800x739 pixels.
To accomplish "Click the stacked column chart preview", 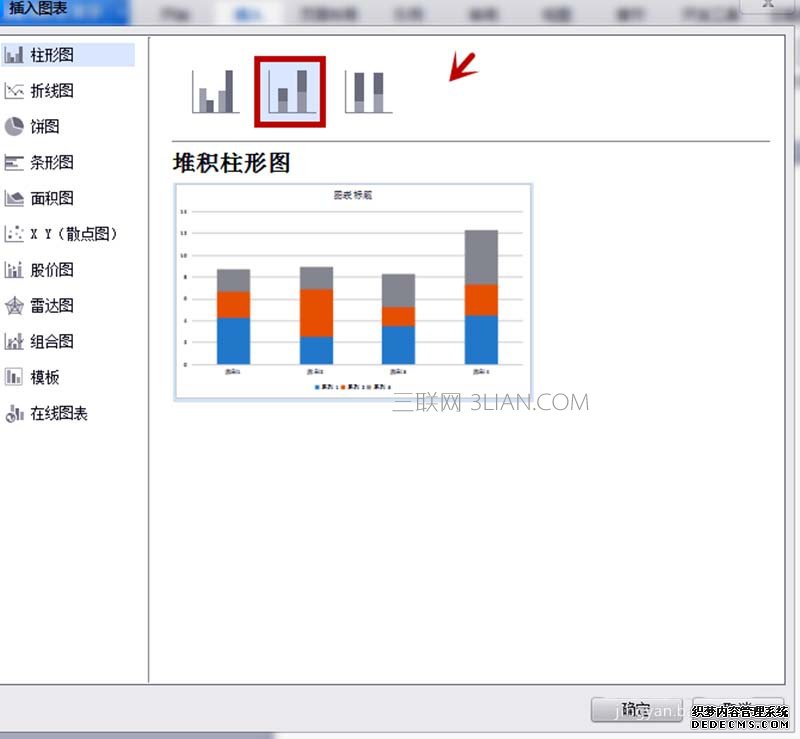I will point(353,292).
